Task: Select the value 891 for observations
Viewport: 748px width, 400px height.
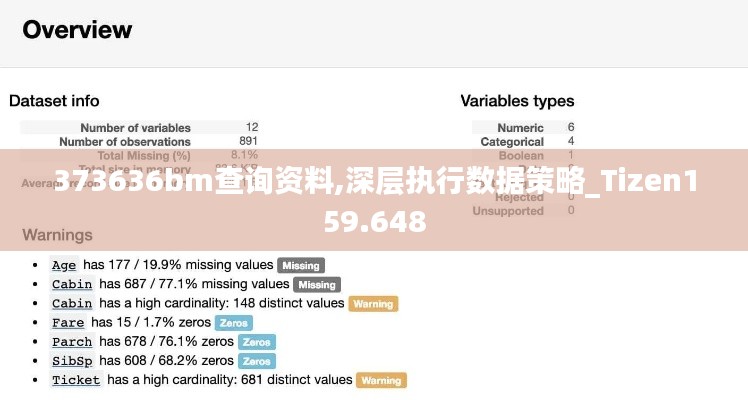Action: [x=249, y=141]
